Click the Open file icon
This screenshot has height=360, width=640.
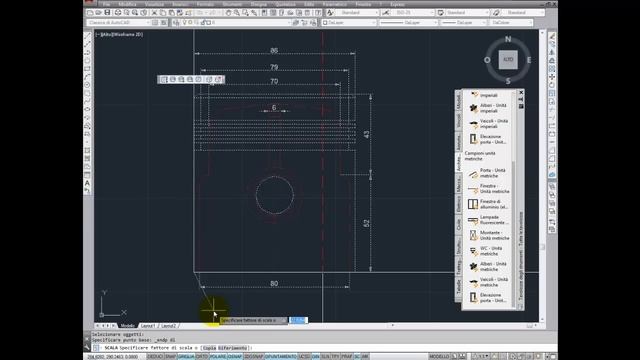[98, 13]
